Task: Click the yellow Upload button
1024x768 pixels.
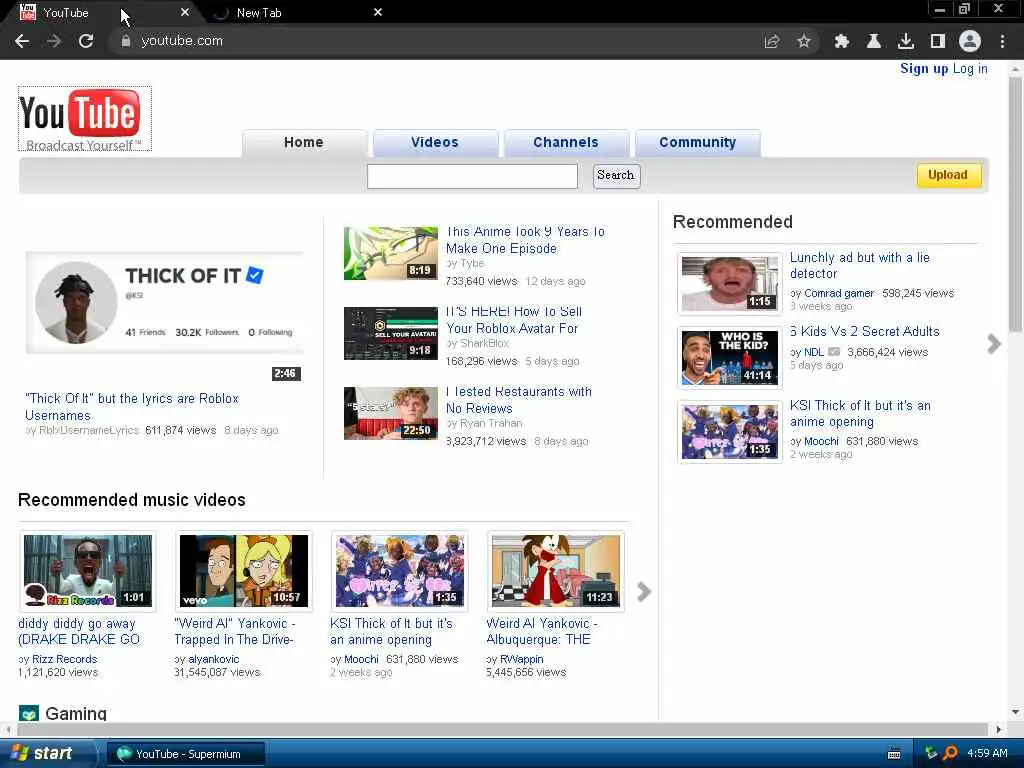Action: coord(948,175)
